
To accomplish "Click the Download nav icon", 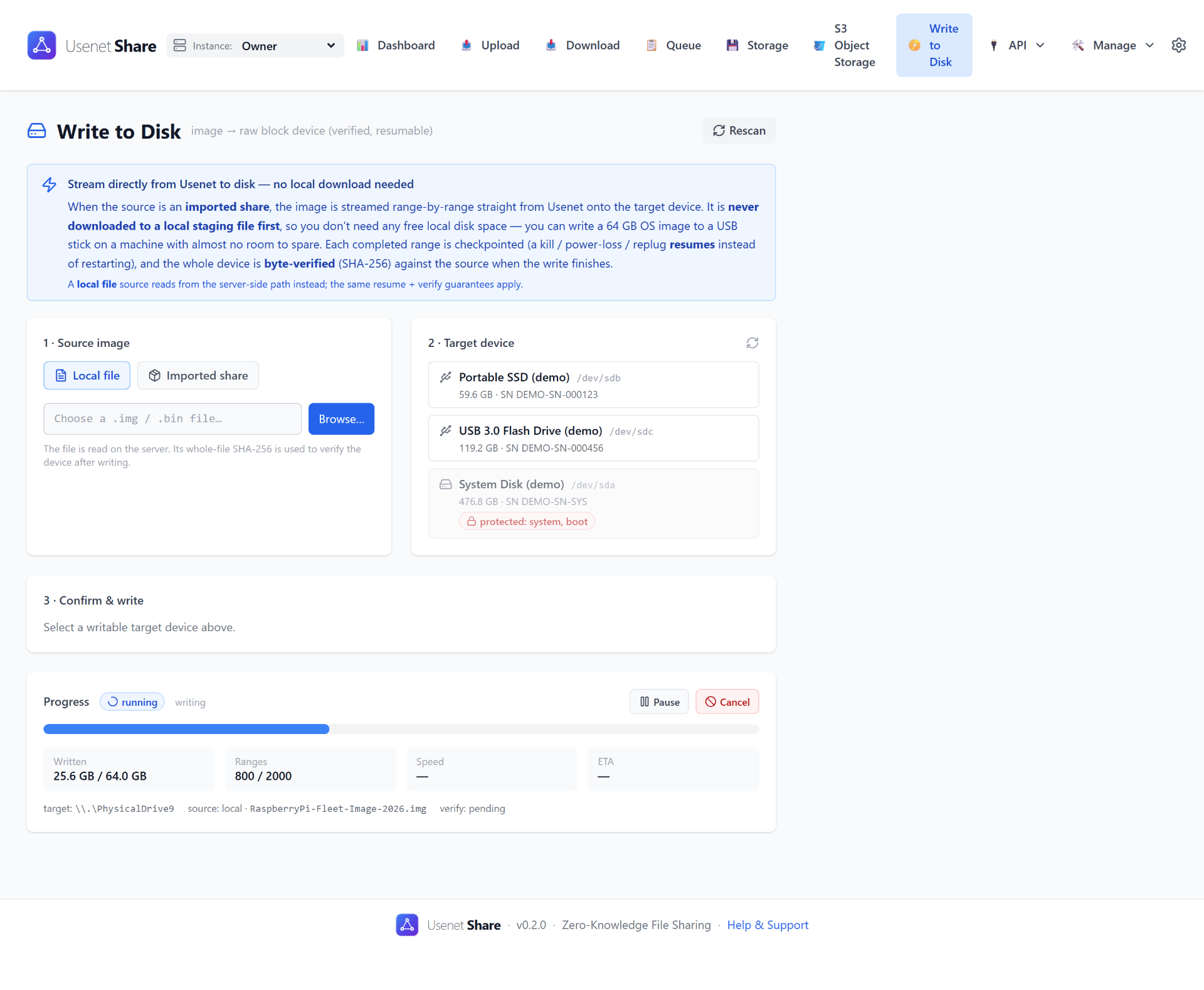I will pyautogui.click(x=551, y=45).
